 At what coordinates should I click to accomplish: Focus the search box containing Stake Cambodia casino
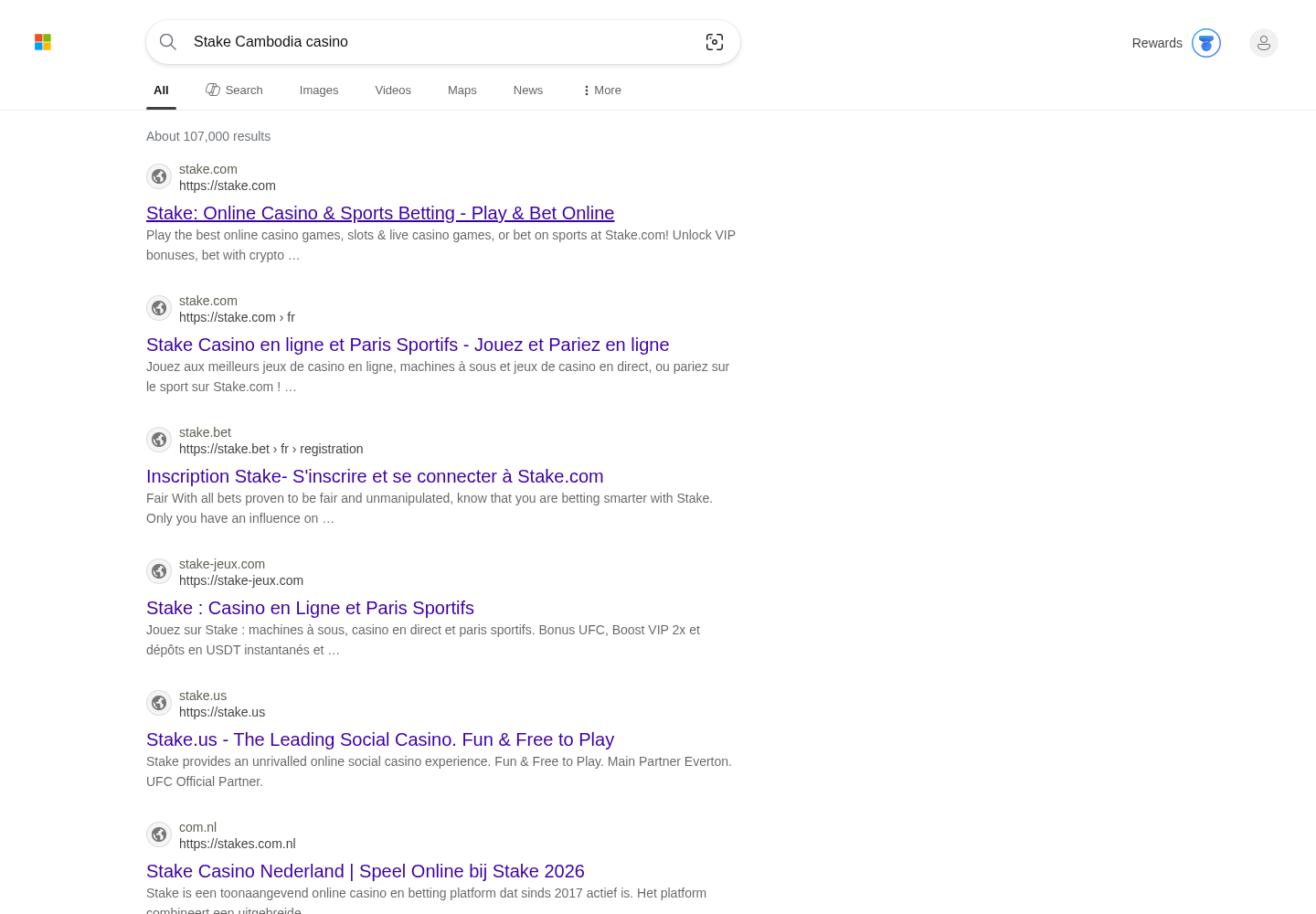click(x=442, y=42)
